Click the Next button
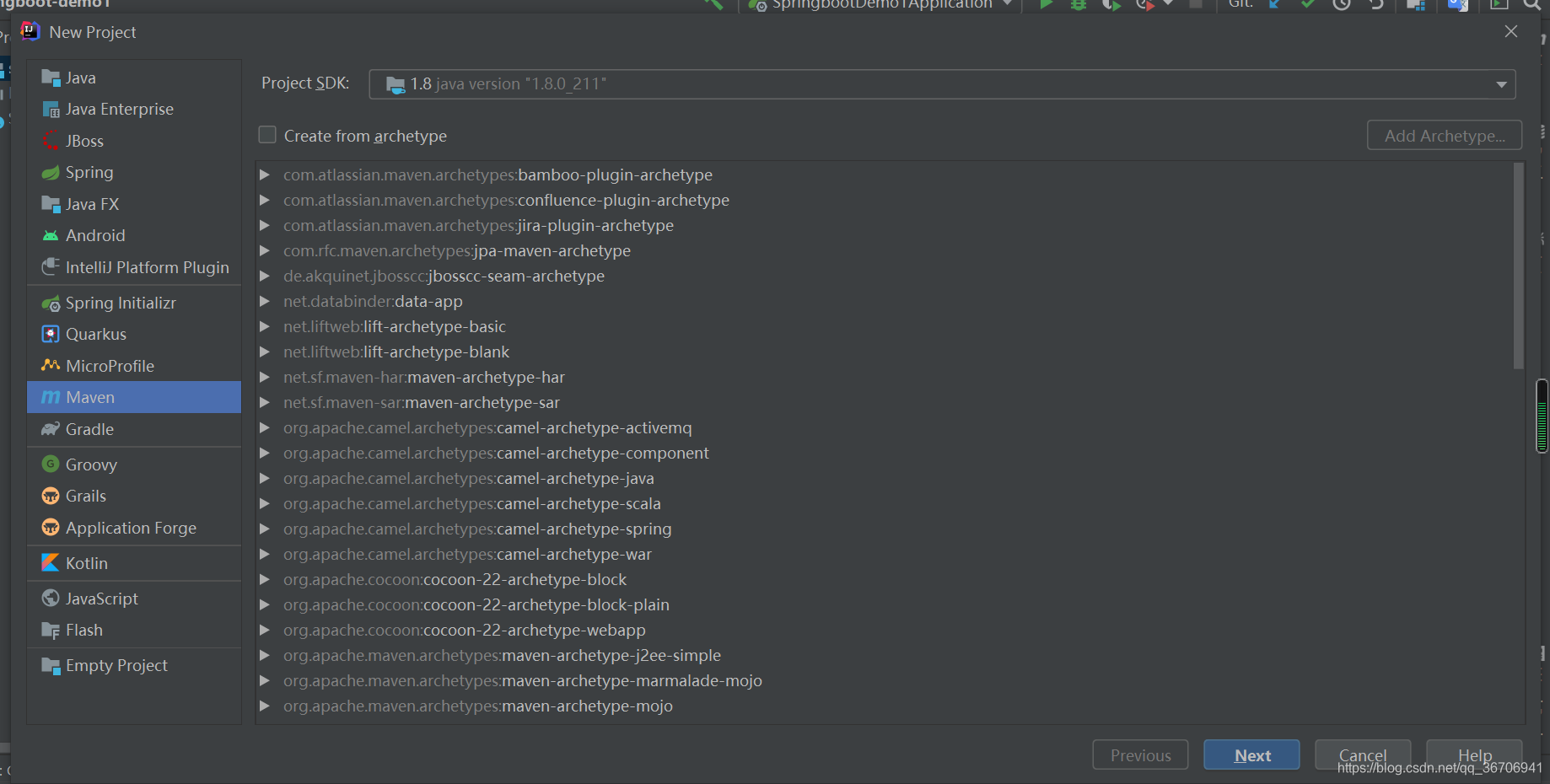This screenshot has width=1550, height=784. (x=1251, y=755)
